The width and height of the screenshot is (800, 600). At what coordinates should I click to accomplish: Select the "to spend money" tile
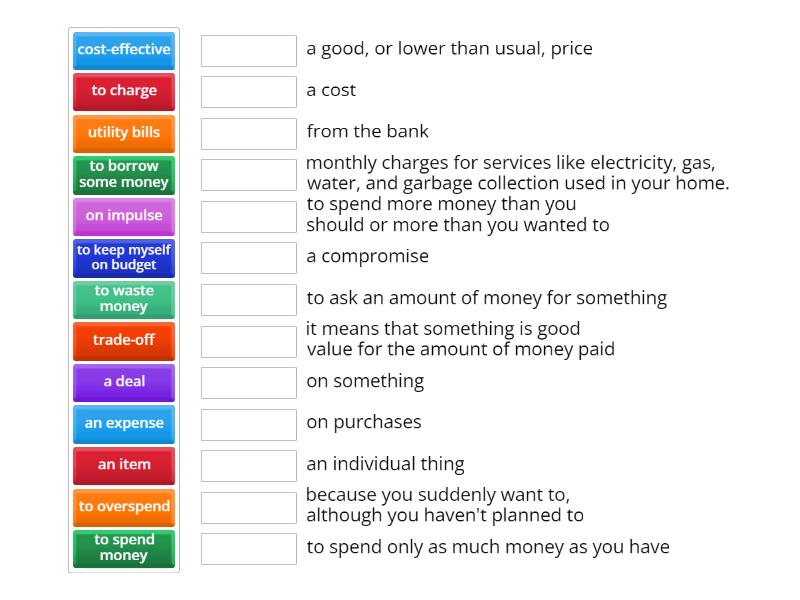pyautogui.click(x=123, y=547)
